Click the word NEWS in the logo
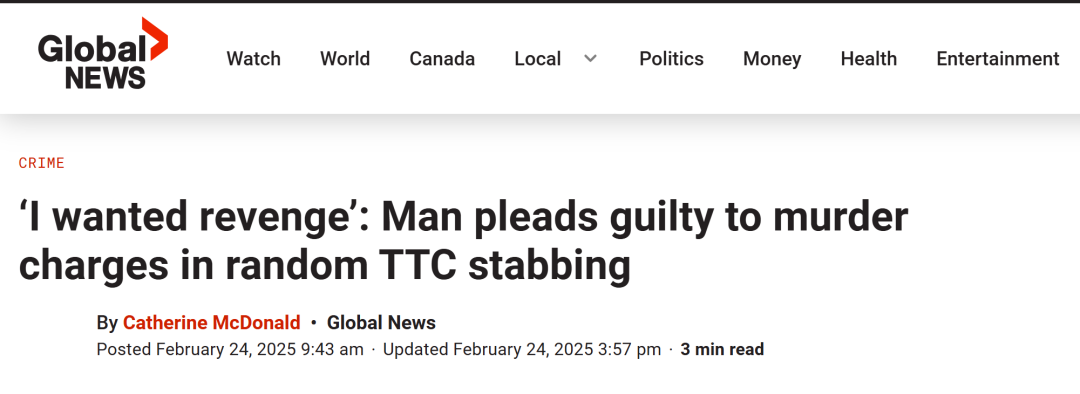1080x394 pixels. (105, 77)
